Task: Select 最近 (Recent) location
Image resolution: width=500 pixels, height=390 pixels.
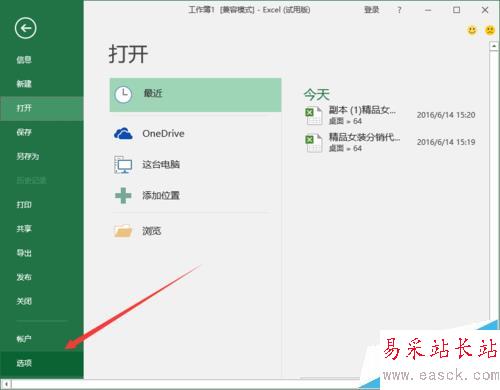Action: pos(195,95)
